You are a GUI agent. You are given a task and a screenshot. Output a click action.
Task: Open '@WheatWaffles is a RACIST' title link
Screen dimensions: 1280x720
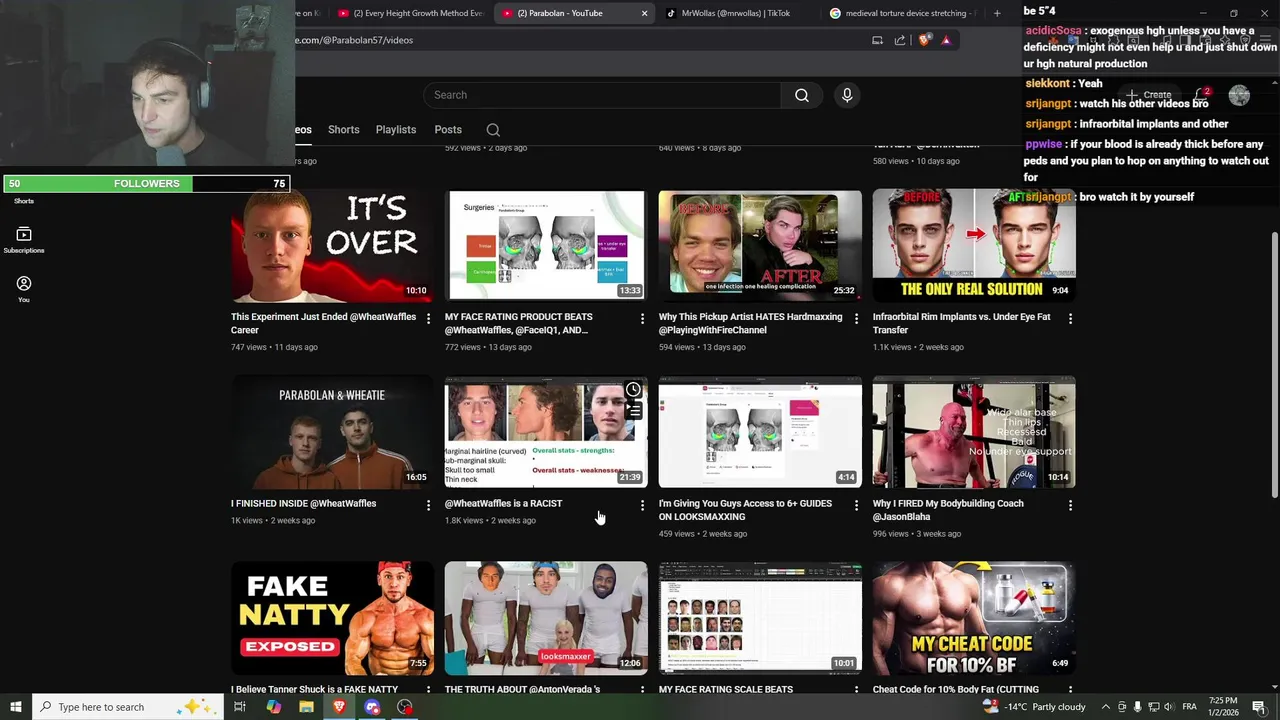pos(503,504)
